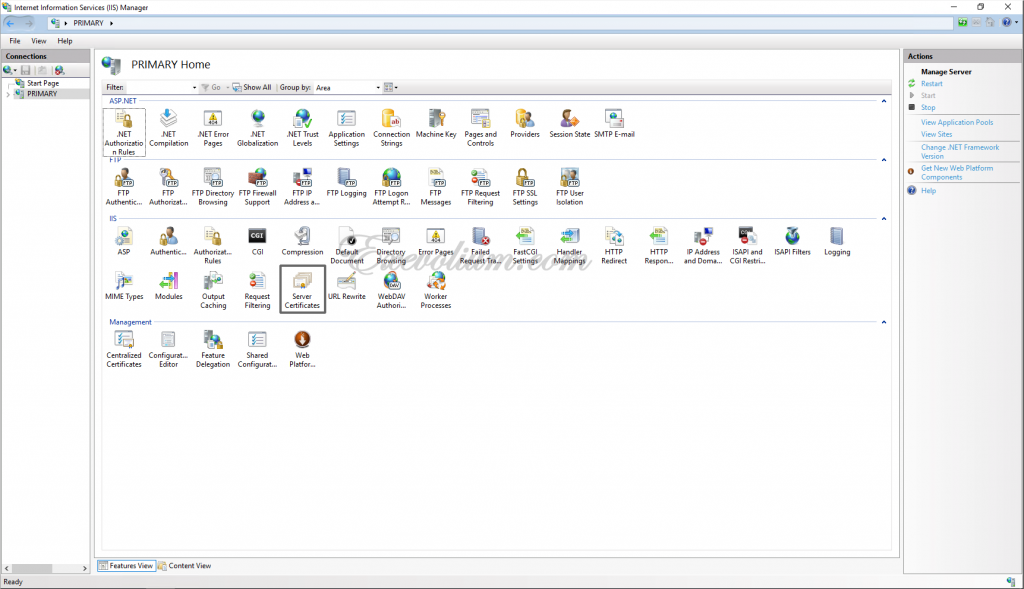The width and height of the screenshot is (1024, 589).
Task: Open Application Settings feature
Action: 347,128
